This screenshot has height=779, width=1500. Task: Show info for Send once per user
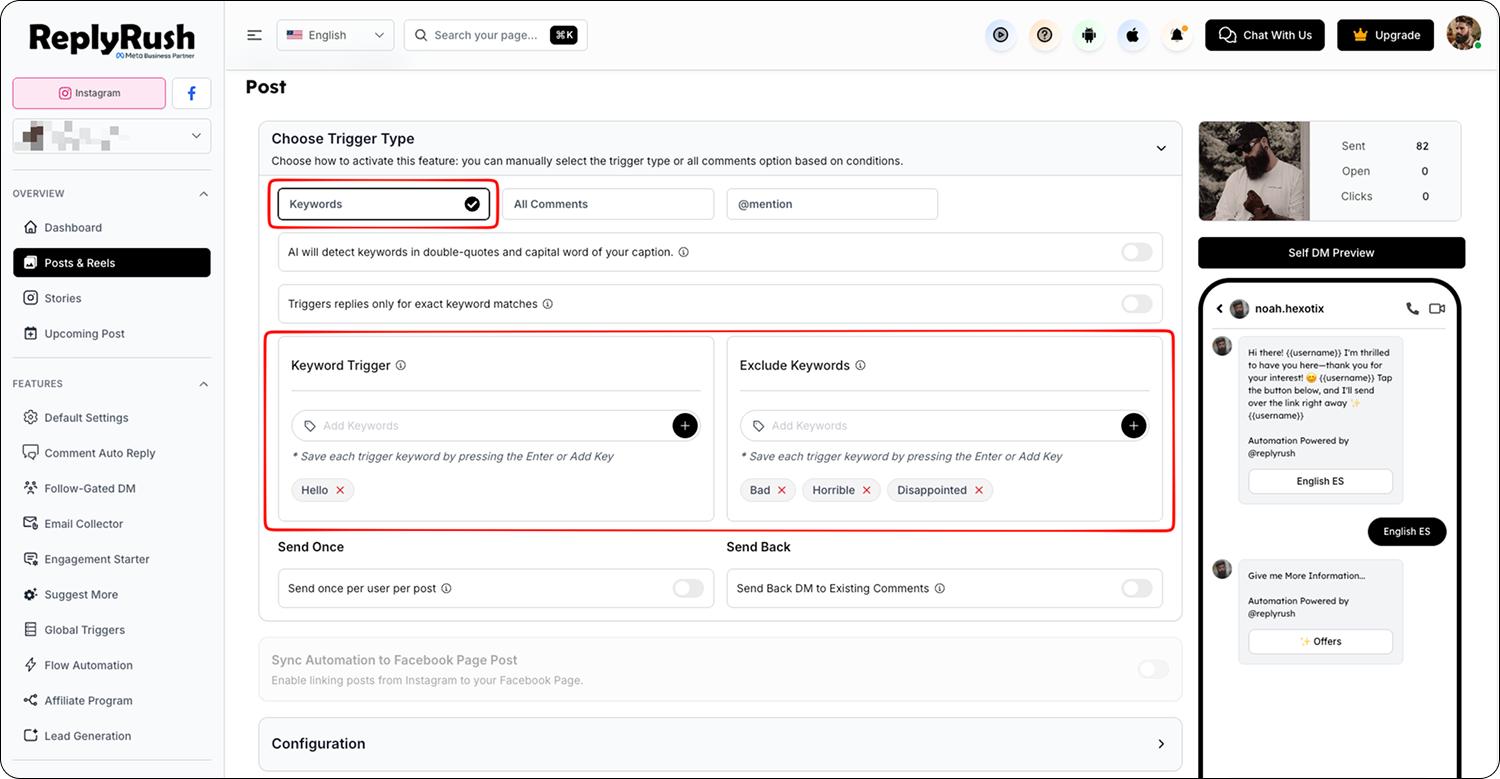(446, 589)
